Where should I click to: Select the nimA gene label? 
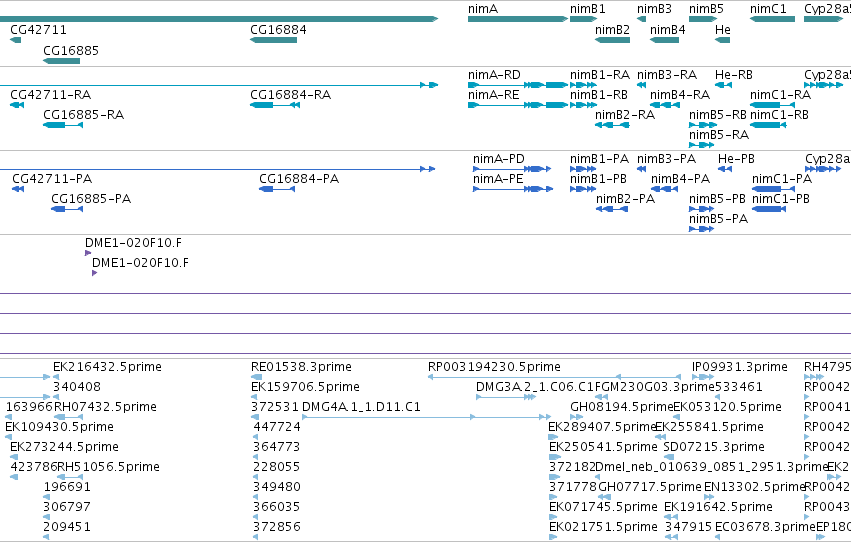(482, 9)
